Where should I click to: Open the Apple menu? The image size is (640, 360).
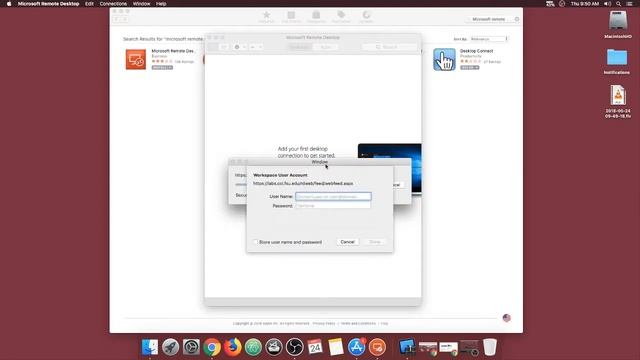(x=9, y=4)
